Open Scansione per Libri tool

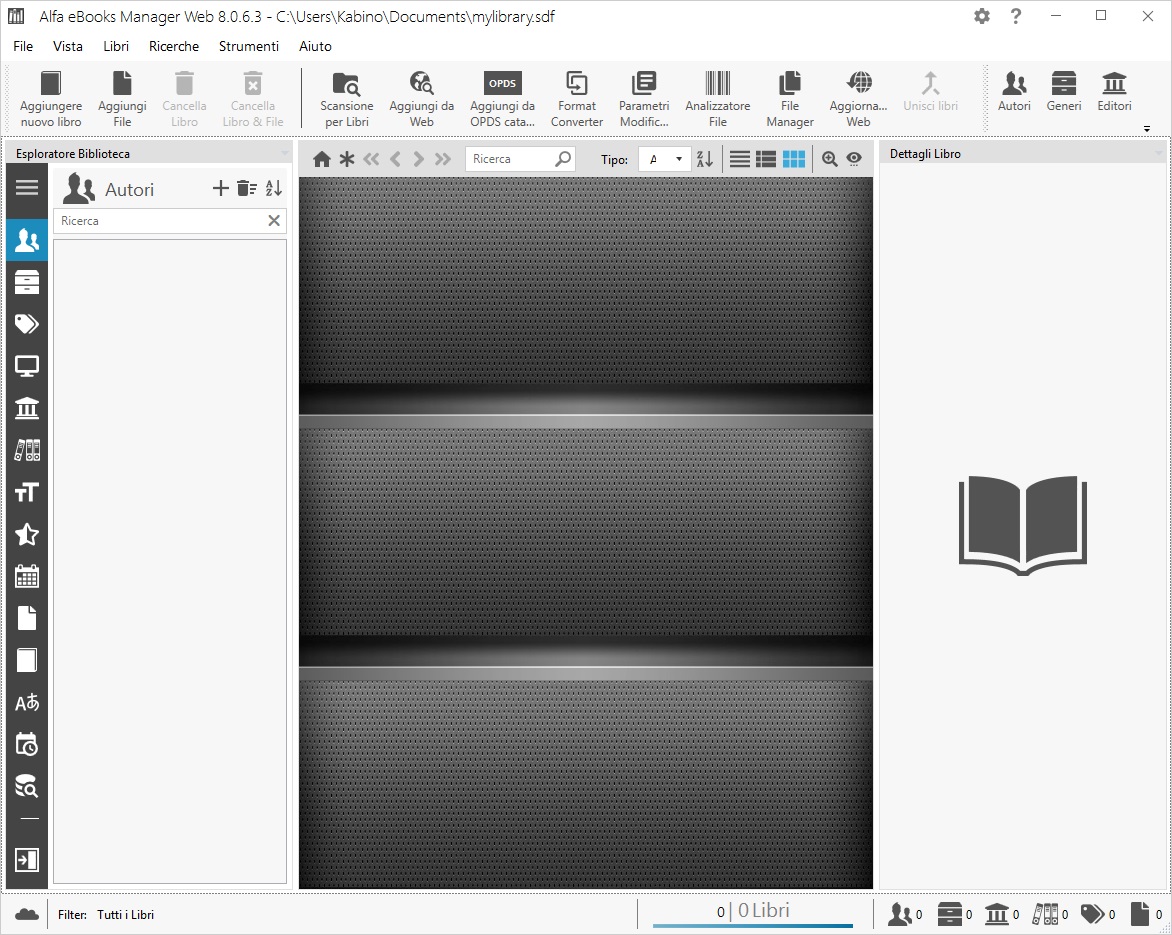tap(346, 99)
